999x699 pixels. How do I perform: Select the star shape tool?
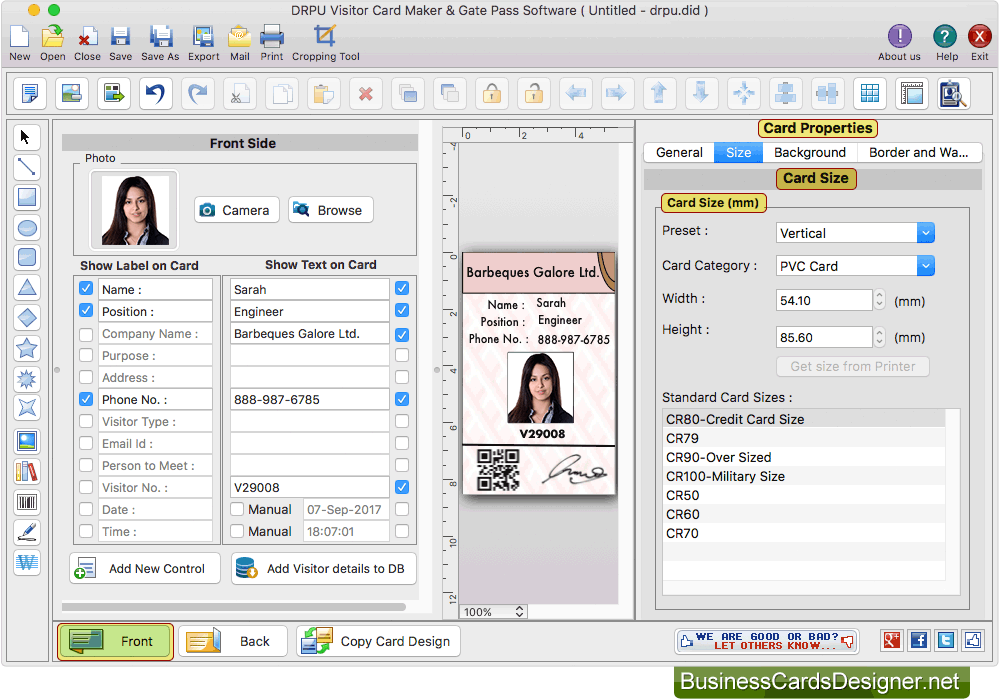[x=26, y=348]
